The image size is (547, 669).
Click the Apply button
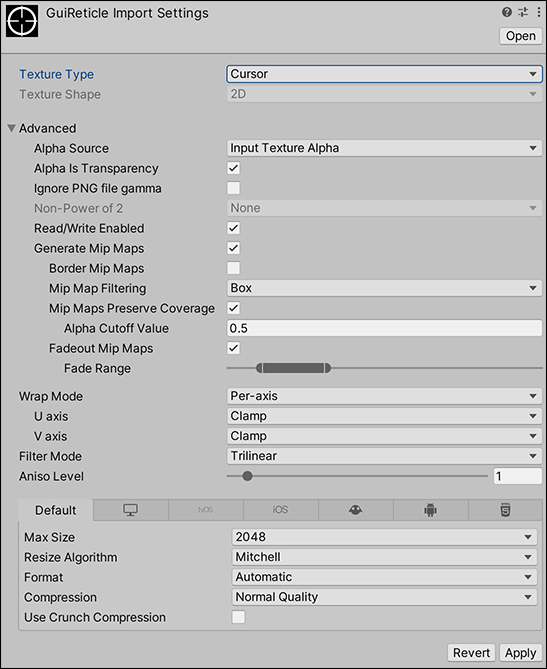point(521,653)
